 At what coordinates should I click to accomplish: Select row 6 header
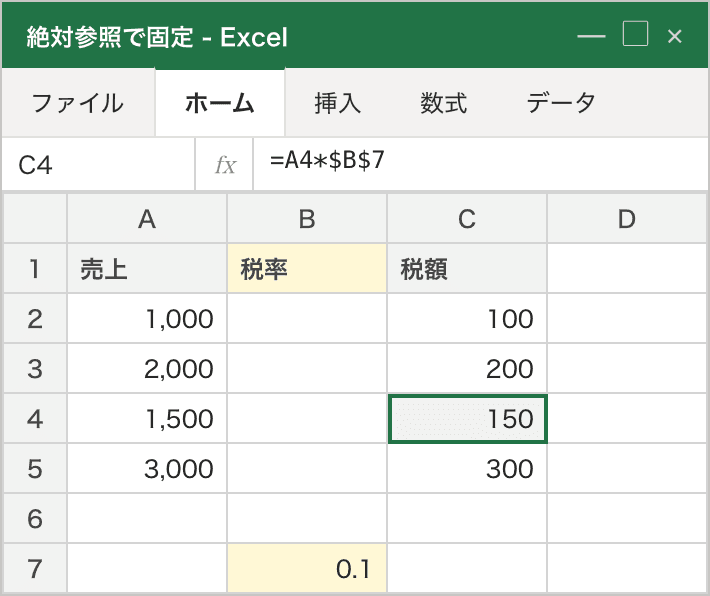click(x=35, y=518)
